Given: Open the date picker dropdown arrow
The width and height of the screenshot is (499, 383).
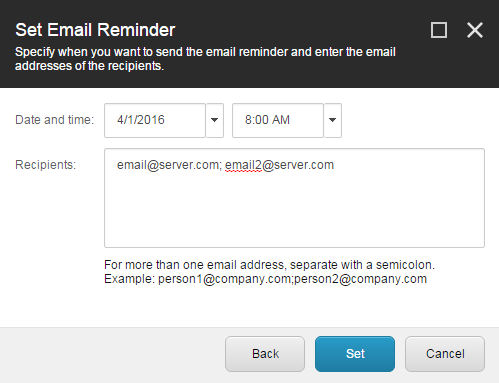Looking at the screenshot, I should (x=215, y=120).
